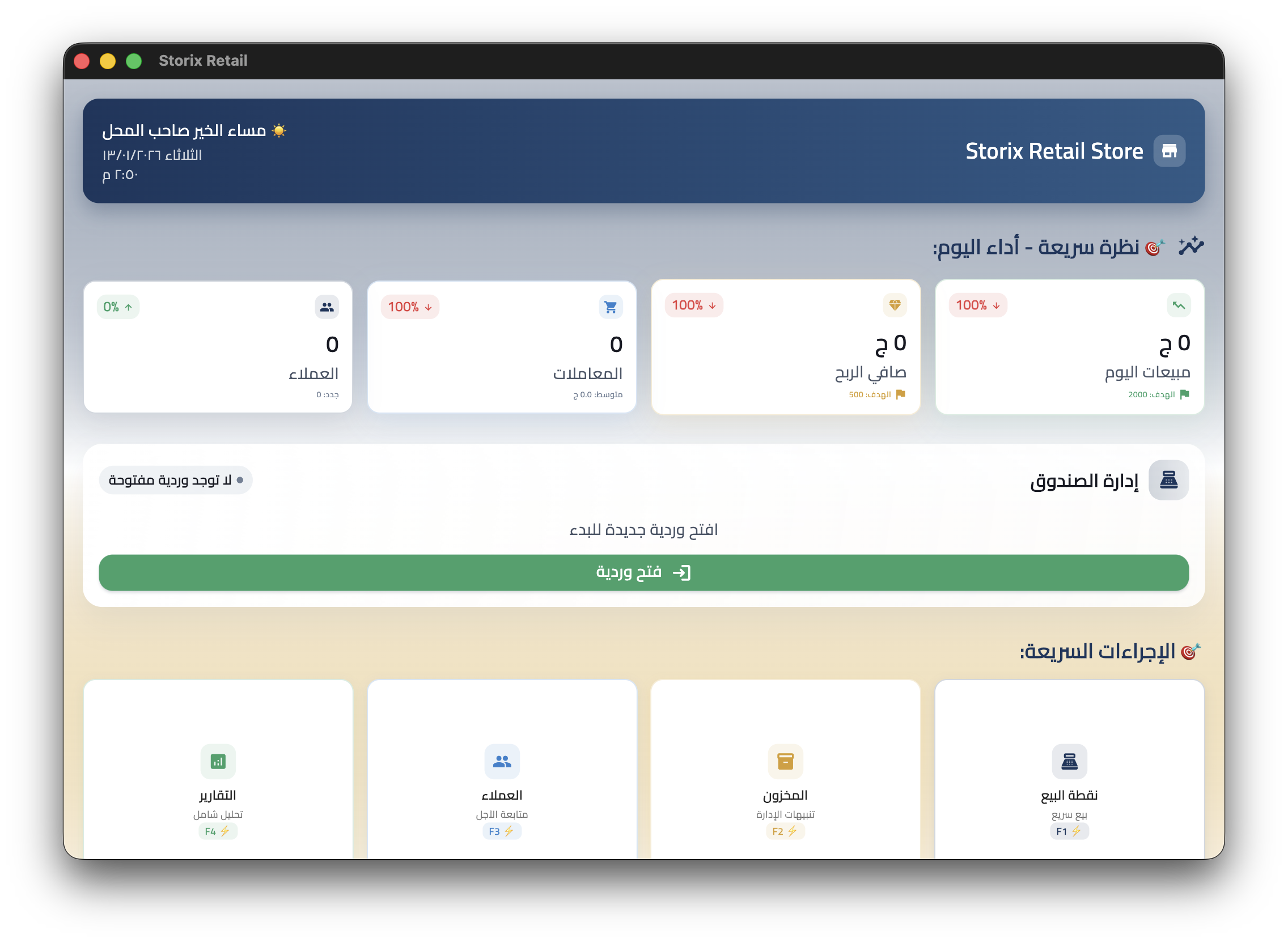Click the customers icon on العملاء quick action

[x=502, y=762]
